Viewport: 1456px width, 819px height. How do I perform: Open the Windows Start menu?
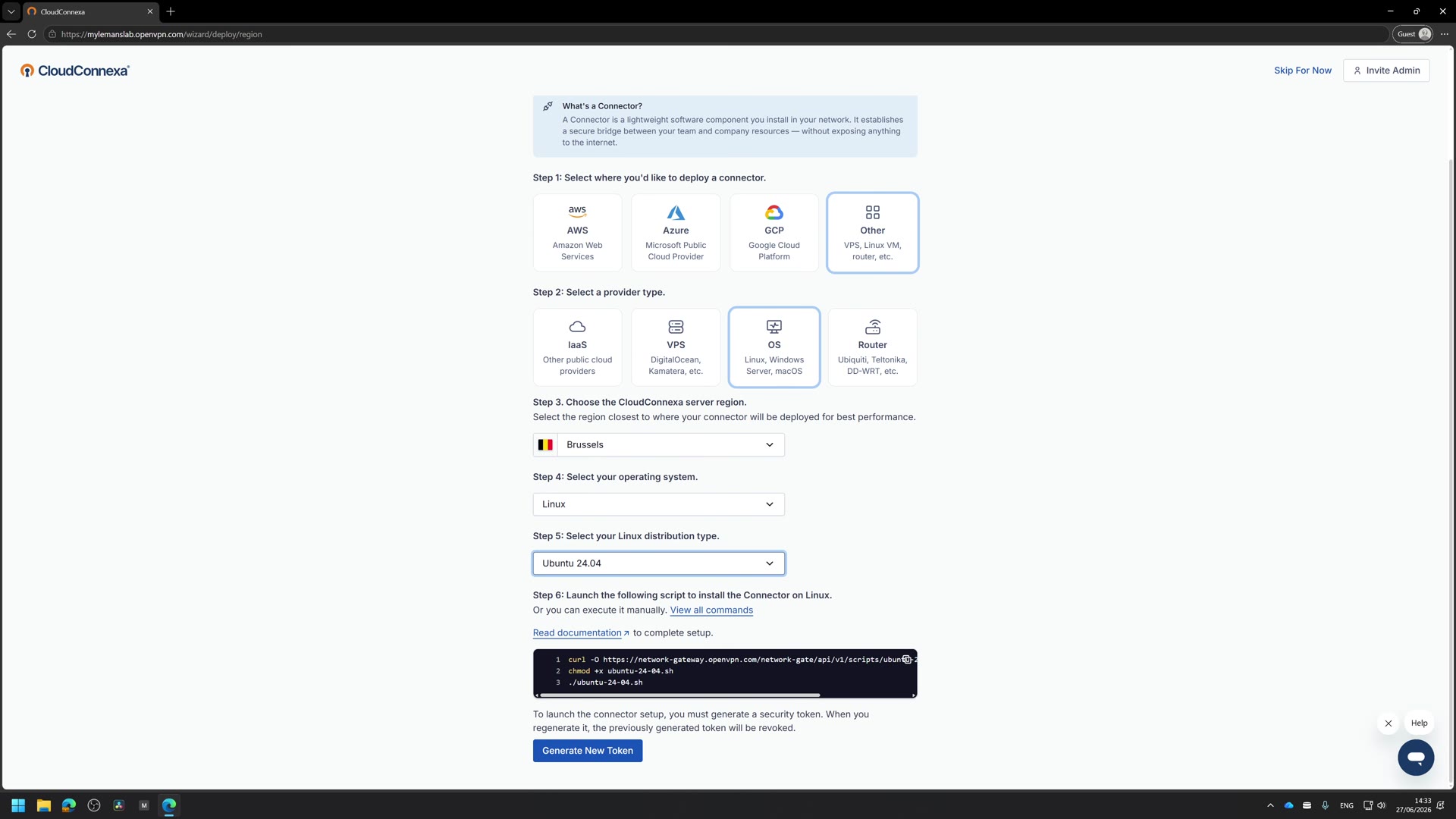[x=18, y=805]
